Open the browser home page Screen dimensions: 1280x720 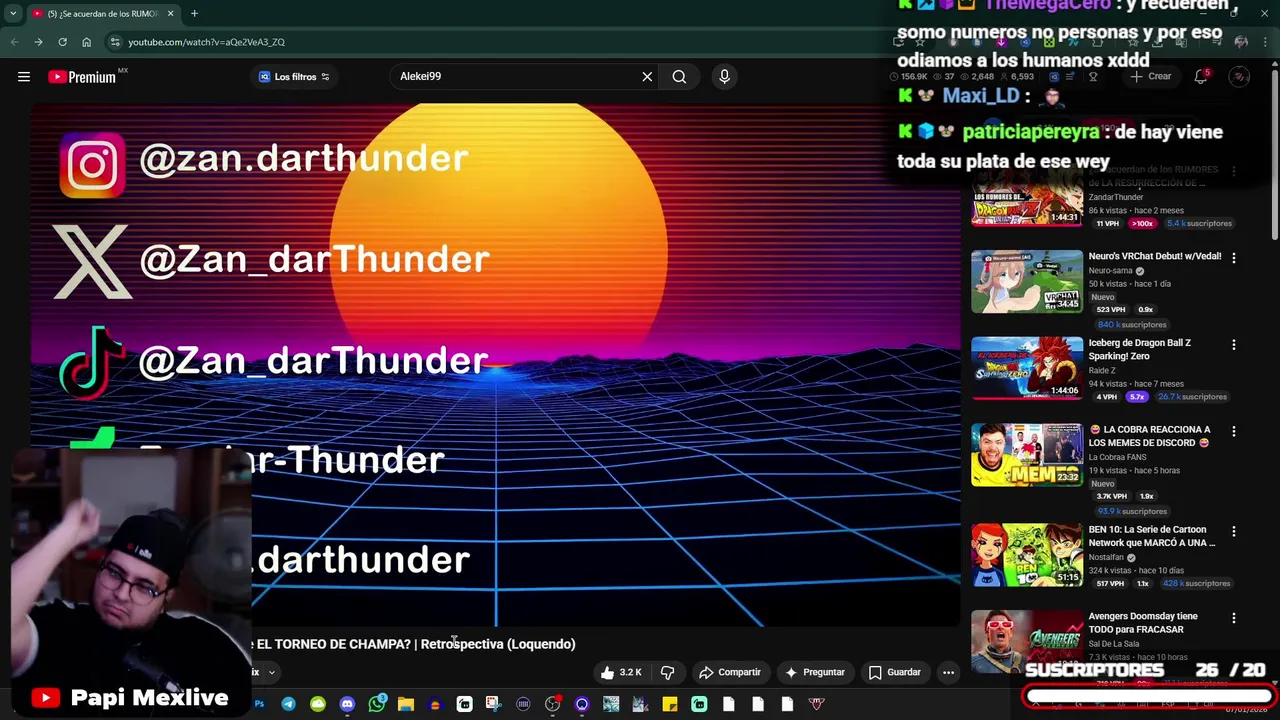pos(87,42)
